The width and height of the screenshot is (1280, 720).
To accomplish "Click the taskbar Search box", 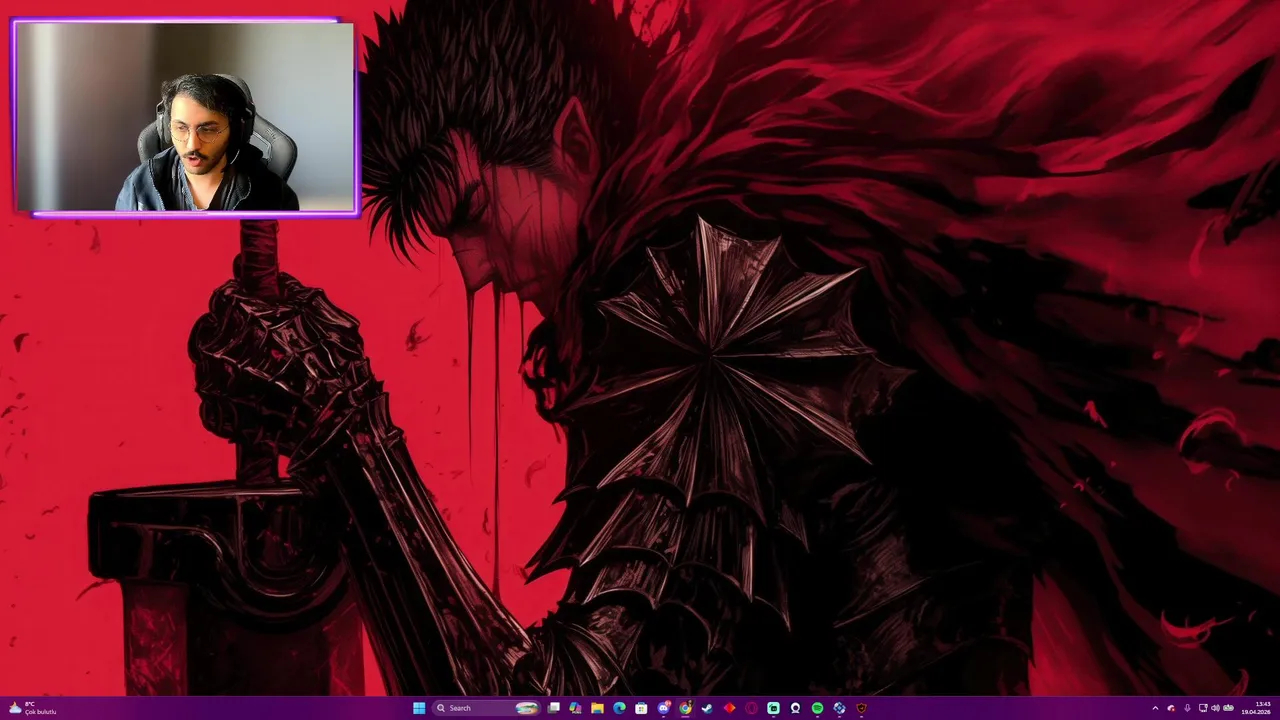I will [x=486, y=708].
